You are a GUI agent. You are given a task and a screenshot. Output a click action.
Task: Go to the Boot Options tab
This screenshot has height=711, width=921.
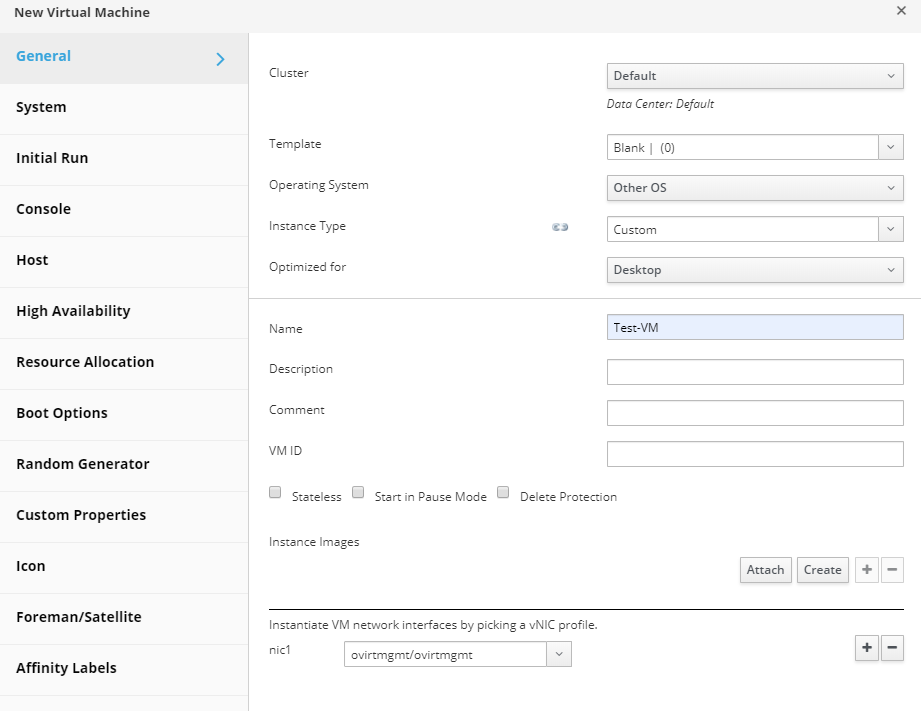pyautogui.click(x=62, y=414)
